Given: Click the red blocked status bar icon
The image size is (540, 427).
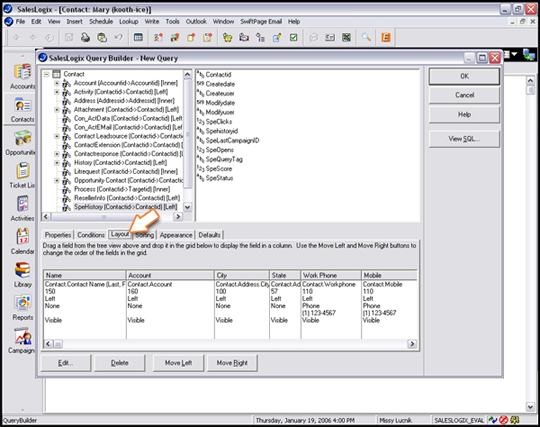Looking at the screenshot, I should 503,420.
